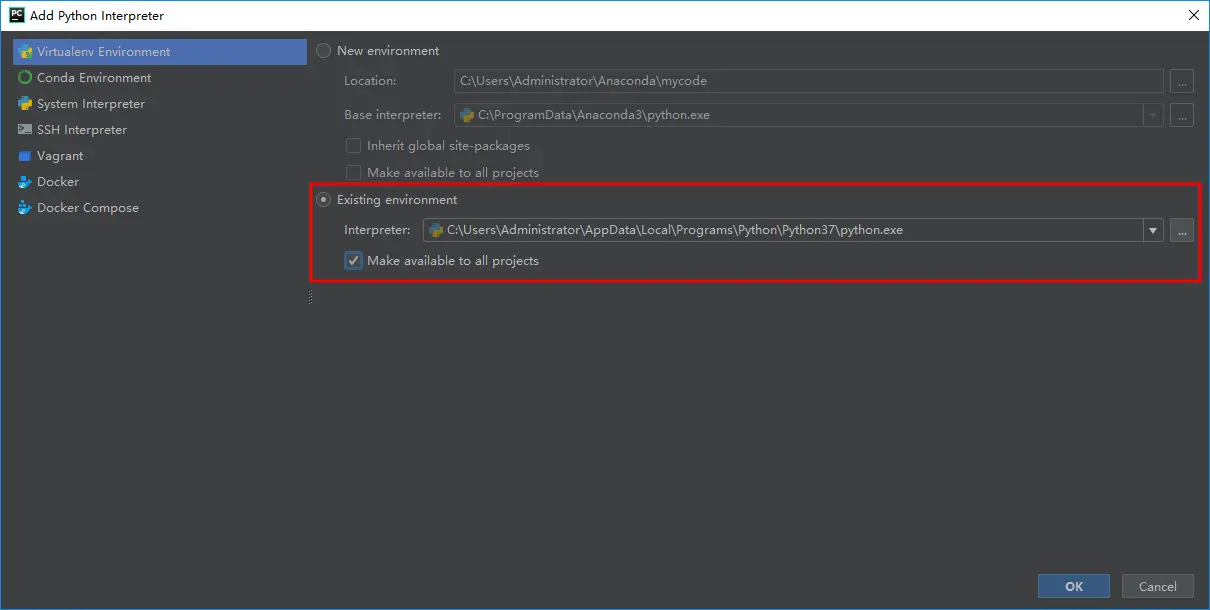Image resolution: width=1210 pixels, height=610 pixels.
Task: Click the Add Python Interpreter title text
Action: [x=97, y=16]
